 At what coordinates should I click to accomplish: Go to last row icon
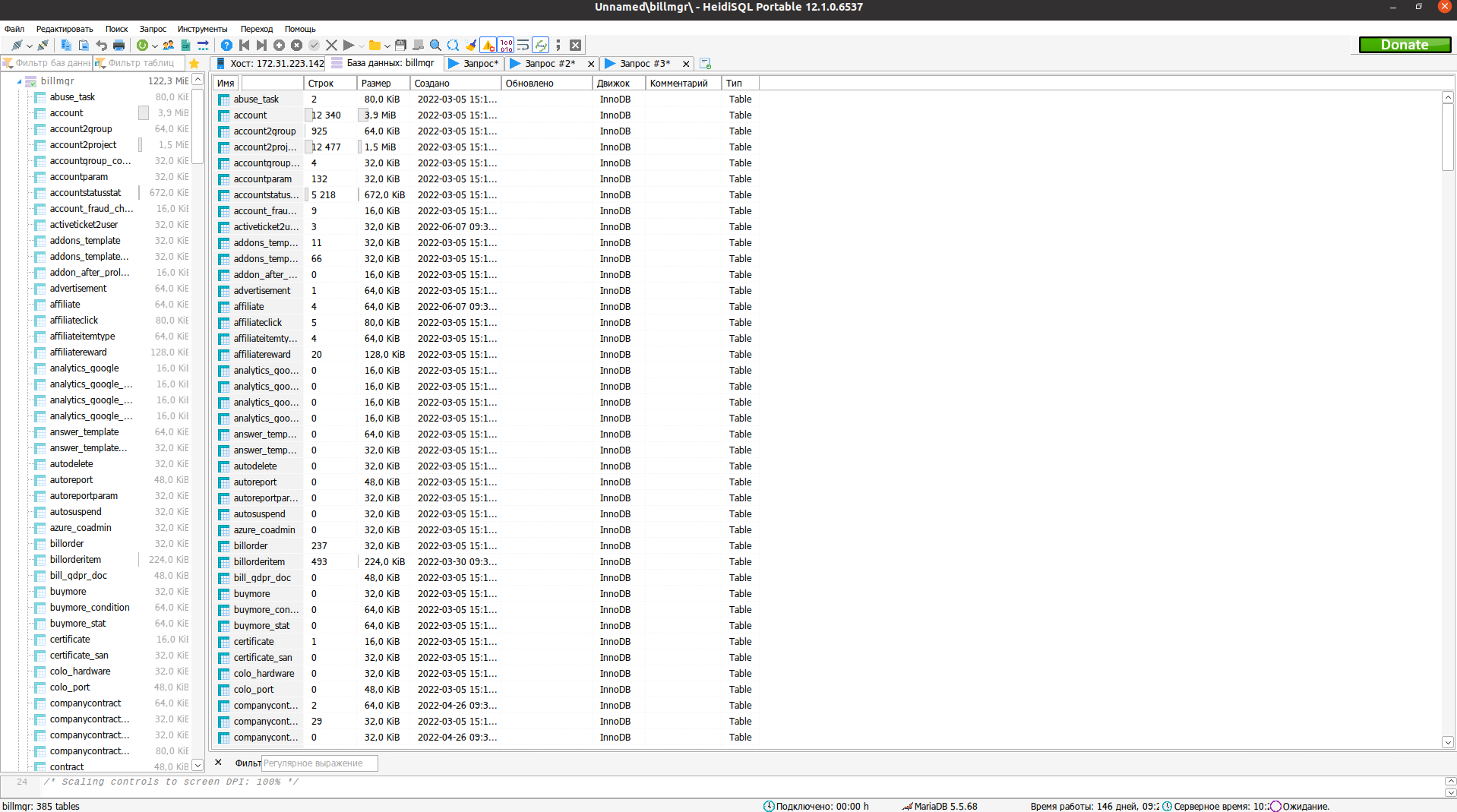(x=261, y=46)
